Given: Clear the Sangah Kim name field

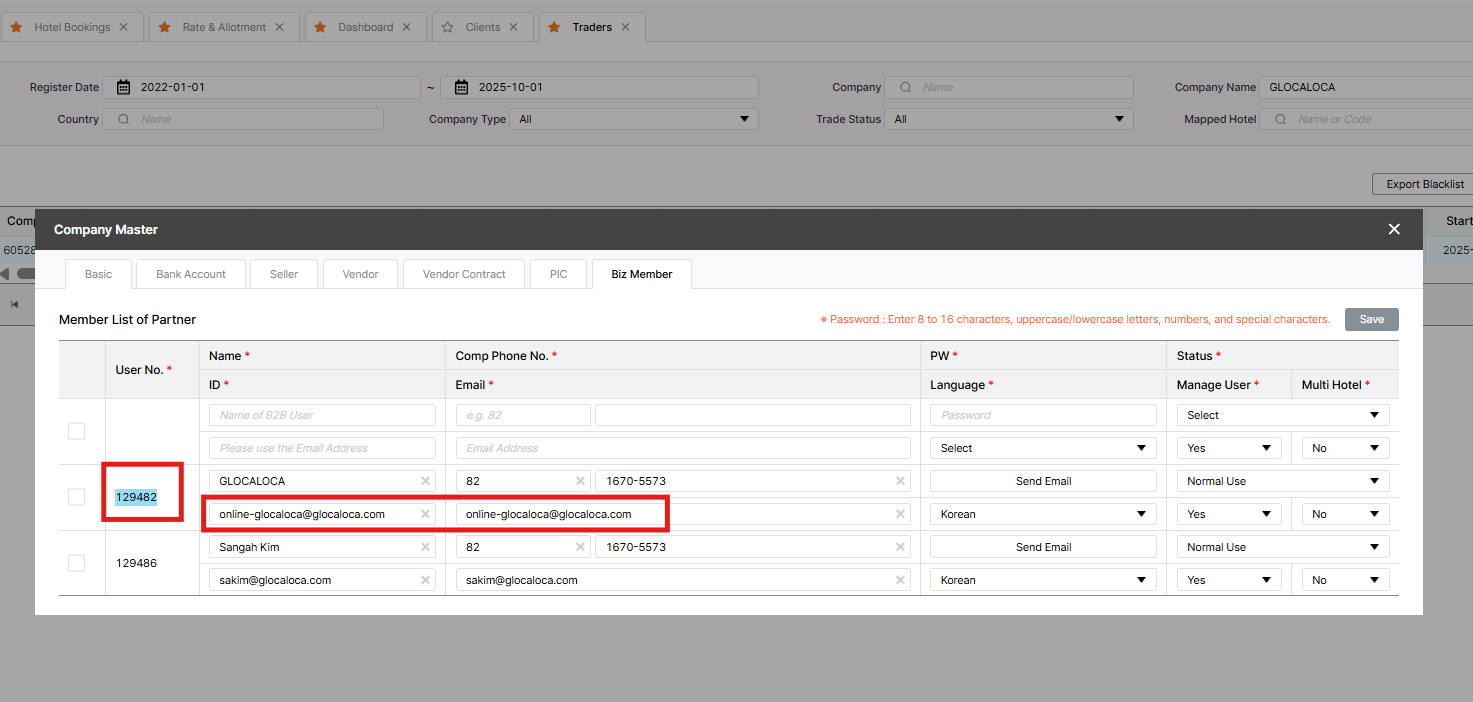Looking at the screenshot, I should click(x=425, y=547).
